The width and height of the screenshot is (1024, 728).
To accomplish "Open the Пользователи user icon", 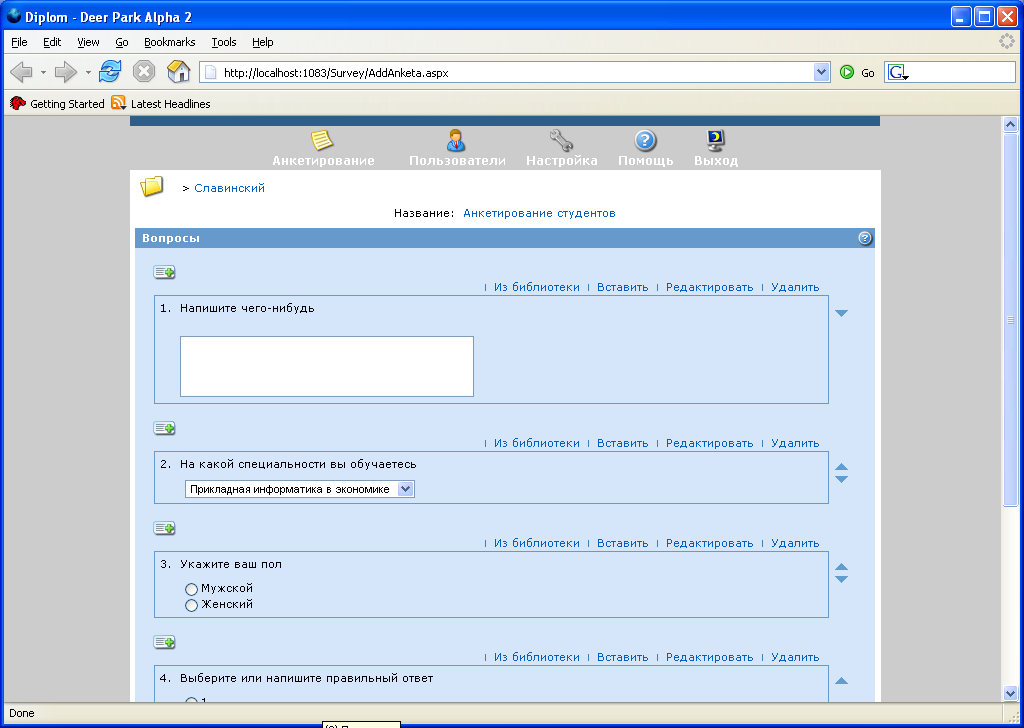I will pyautogui.click(x=456, y=140).
